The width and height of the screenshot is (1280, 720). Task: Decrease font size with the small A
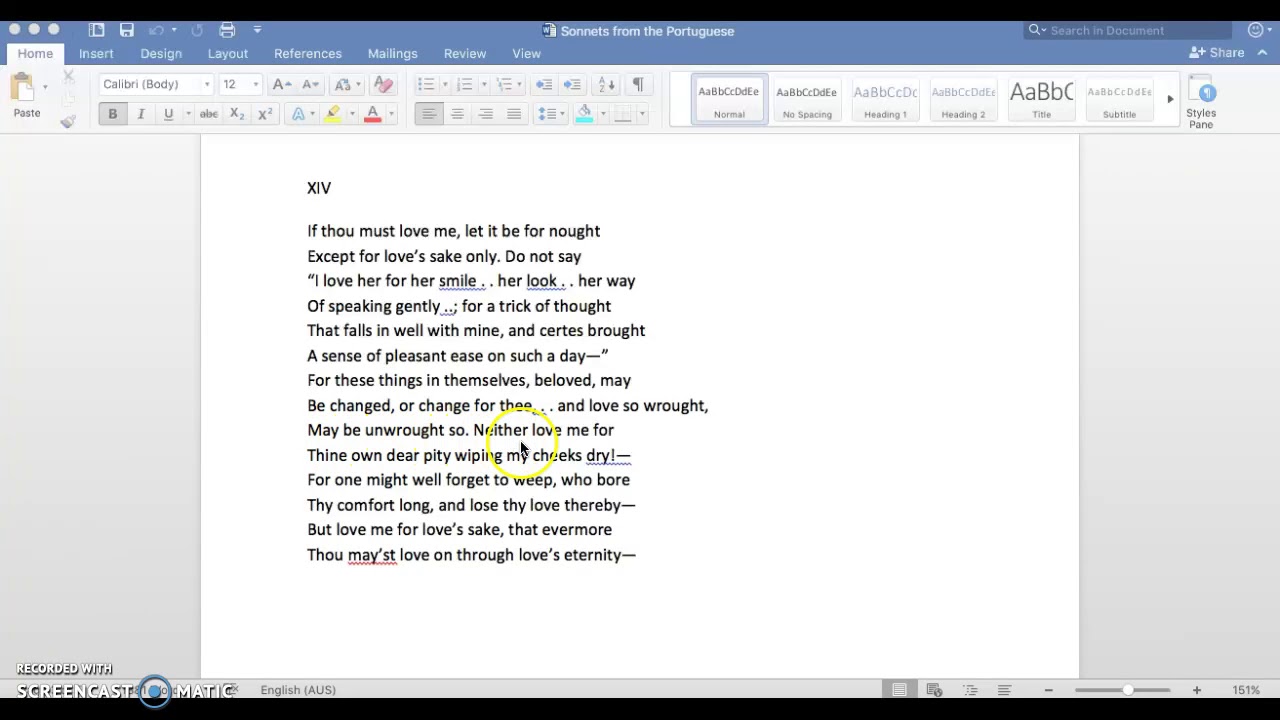(310, 84)
